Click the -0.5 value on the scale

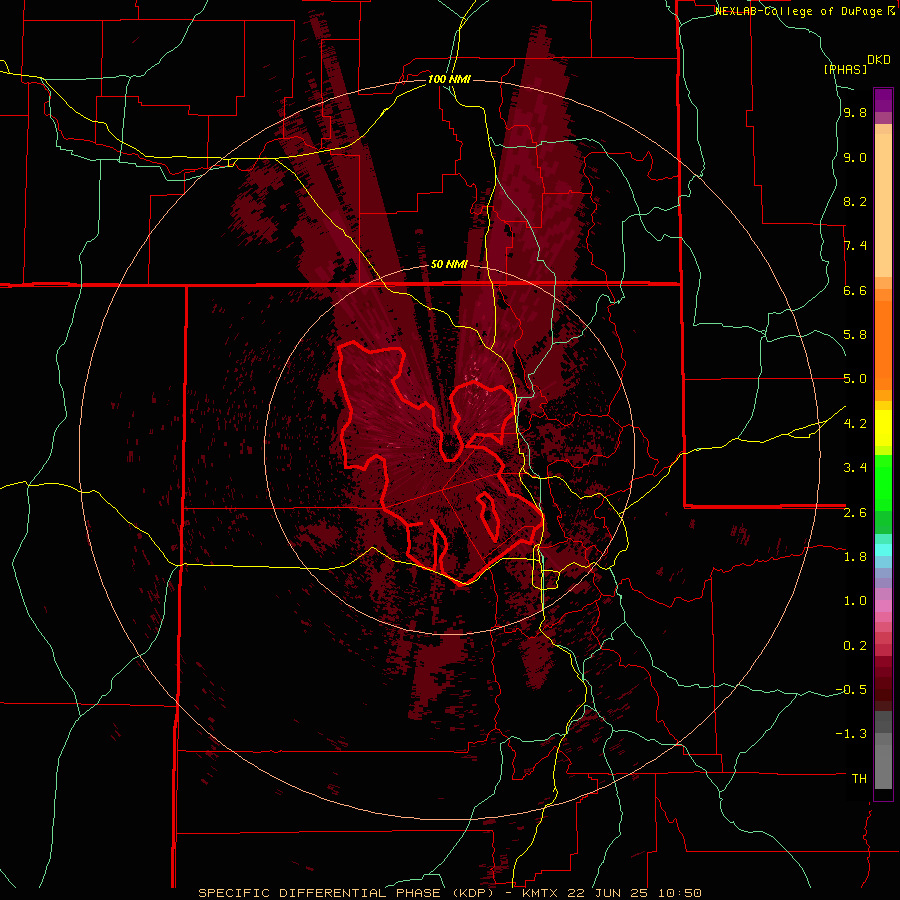[x=852, y=690]
